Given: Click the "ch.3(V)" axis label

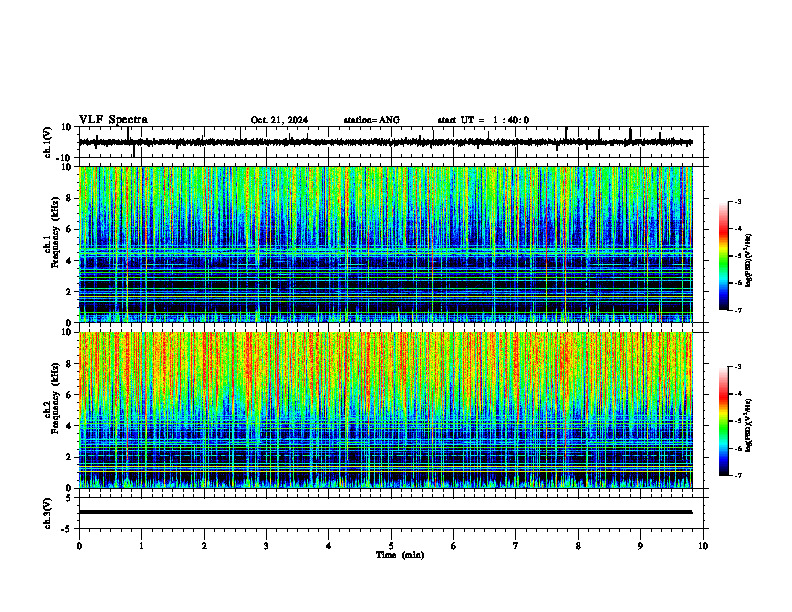Looking at the screenshot, I should [x=48, y=513].
